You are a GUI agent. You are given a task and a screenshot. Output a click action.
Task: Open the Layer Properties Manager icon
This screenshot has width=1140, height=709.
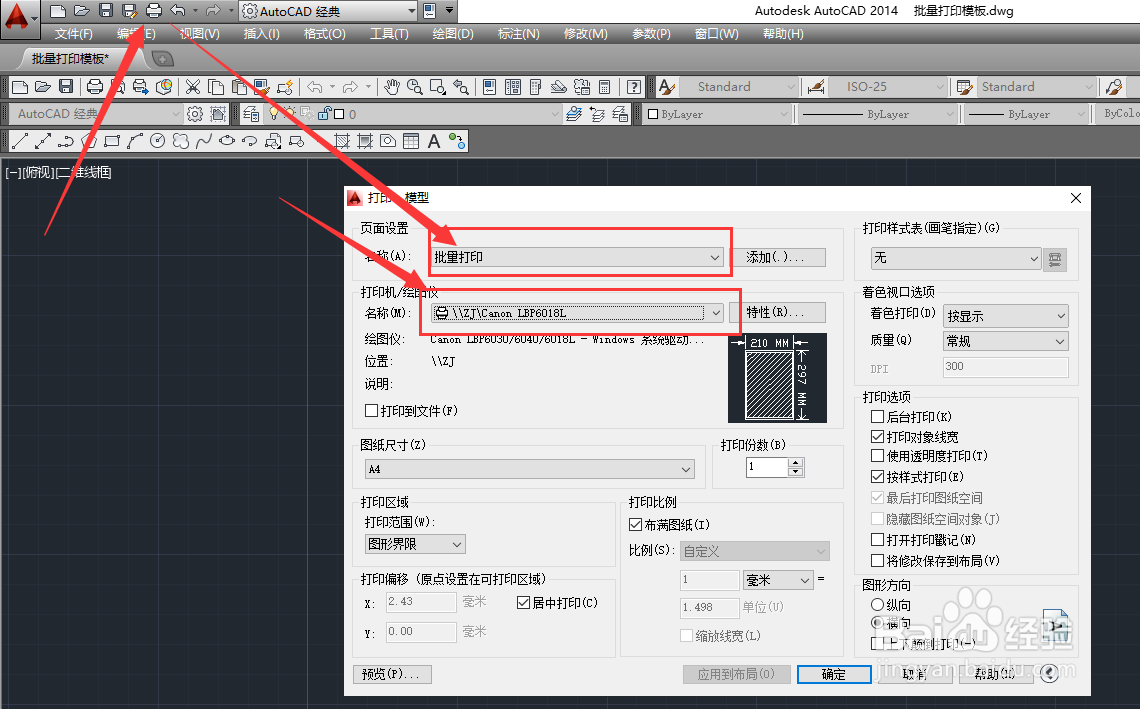tap(252, 114)
